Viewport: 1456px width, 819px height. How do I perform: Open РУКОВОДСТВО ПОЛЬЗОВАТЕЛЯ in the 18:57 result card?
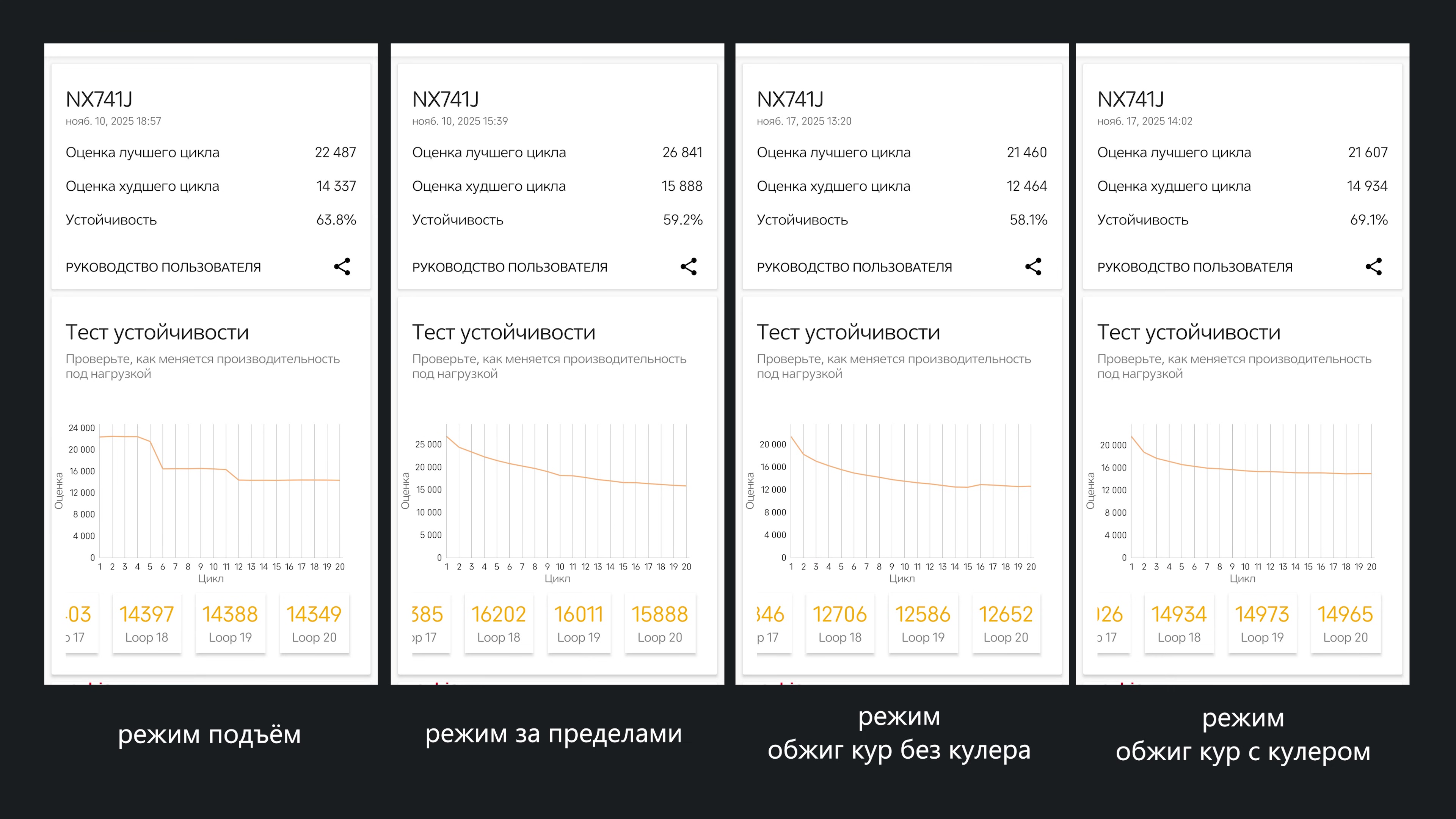coord(163,267)
